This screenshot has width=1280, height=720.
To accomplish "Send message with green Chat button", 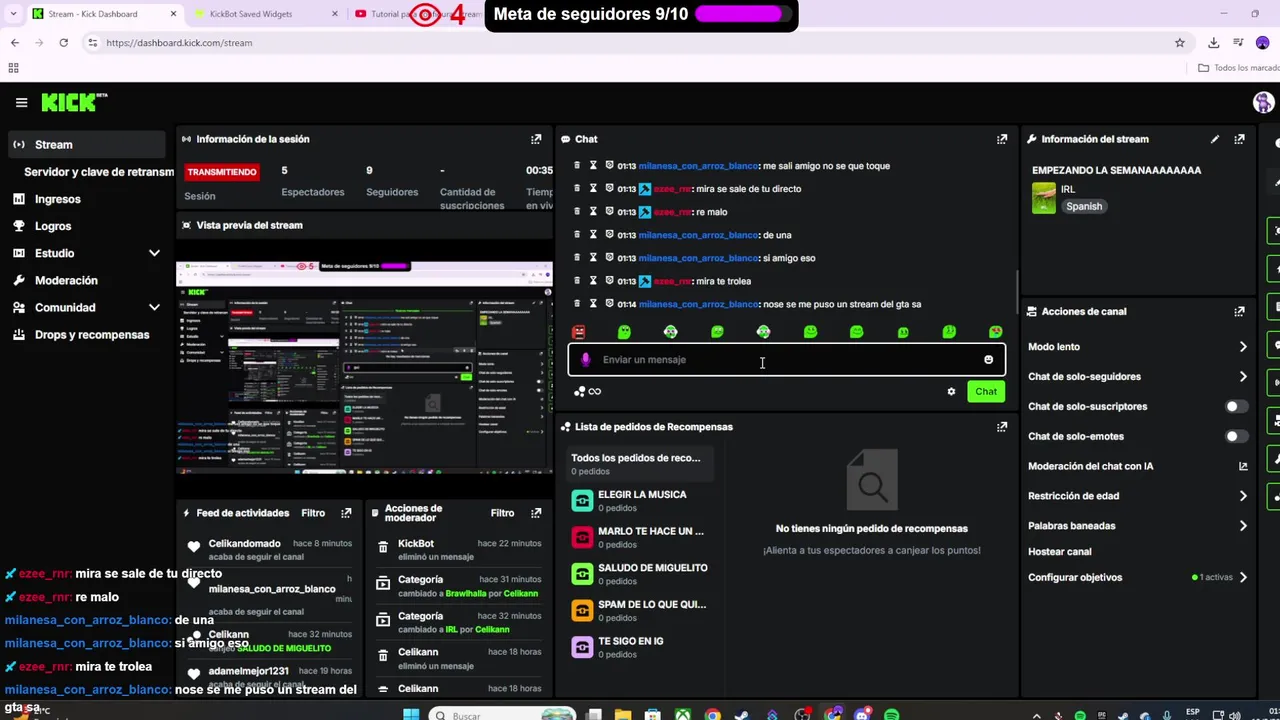I will click(986, 392).
